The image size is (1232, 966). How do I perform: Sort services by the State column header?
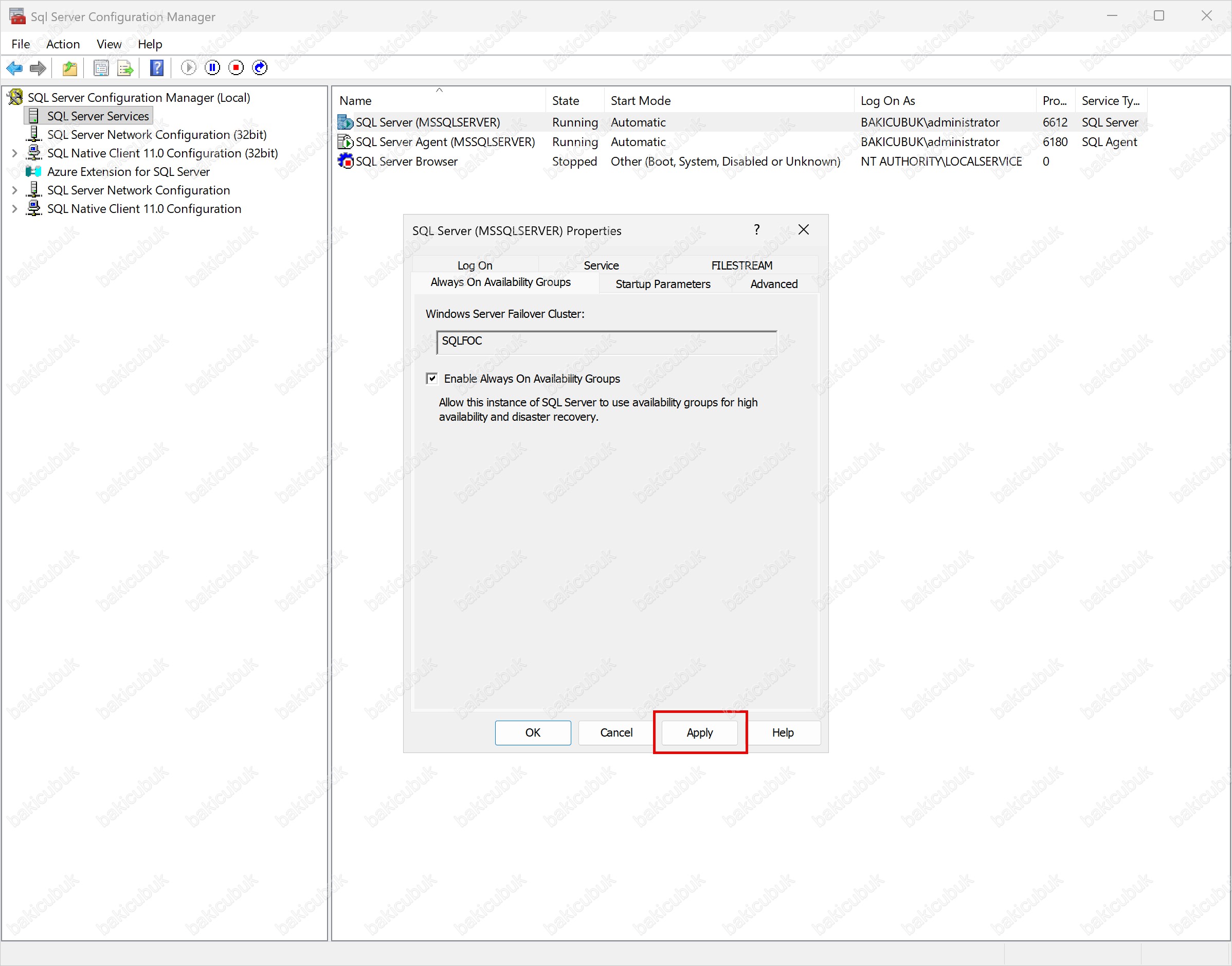[x=566, y=101]
